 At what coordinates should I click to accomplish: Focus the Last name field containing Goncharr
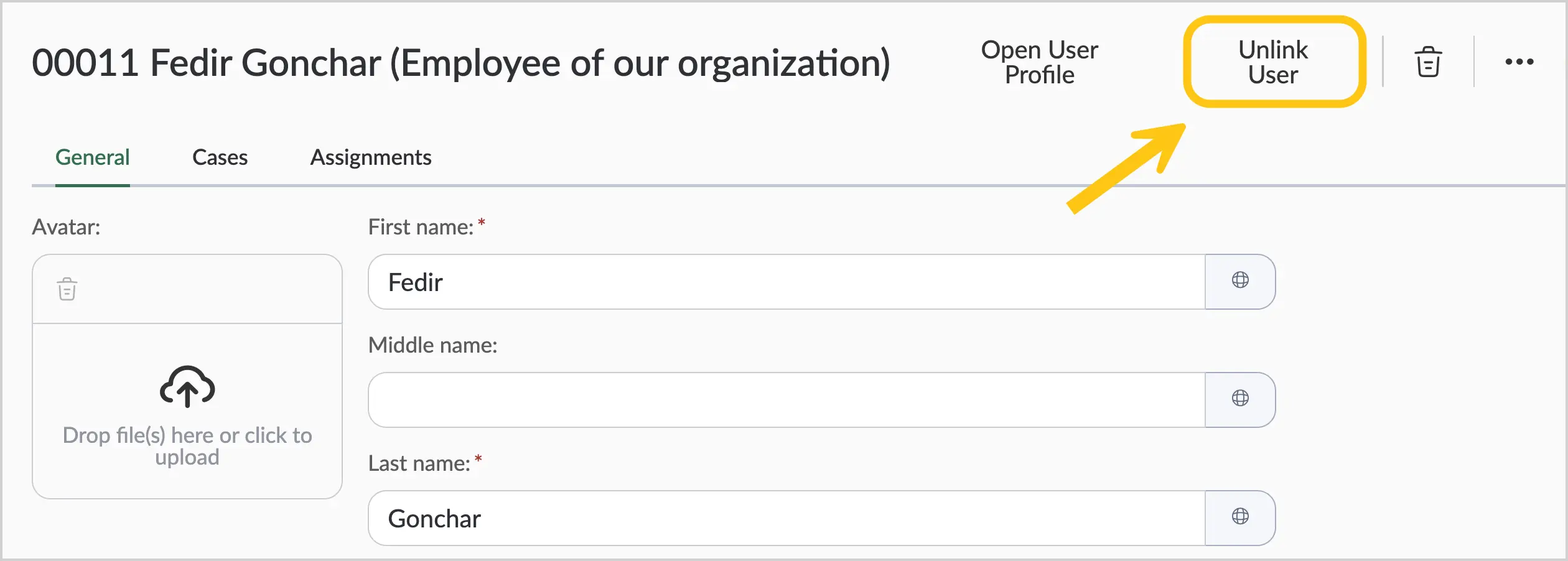pos(787,518)
